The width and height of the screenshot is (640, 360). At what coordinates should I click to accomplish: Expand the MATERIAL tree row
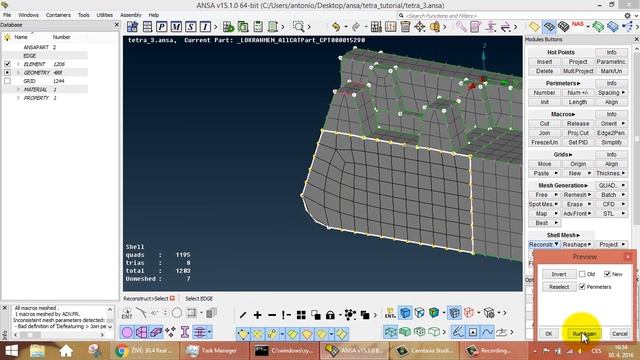pyautogui.click(x=18, y=89)
